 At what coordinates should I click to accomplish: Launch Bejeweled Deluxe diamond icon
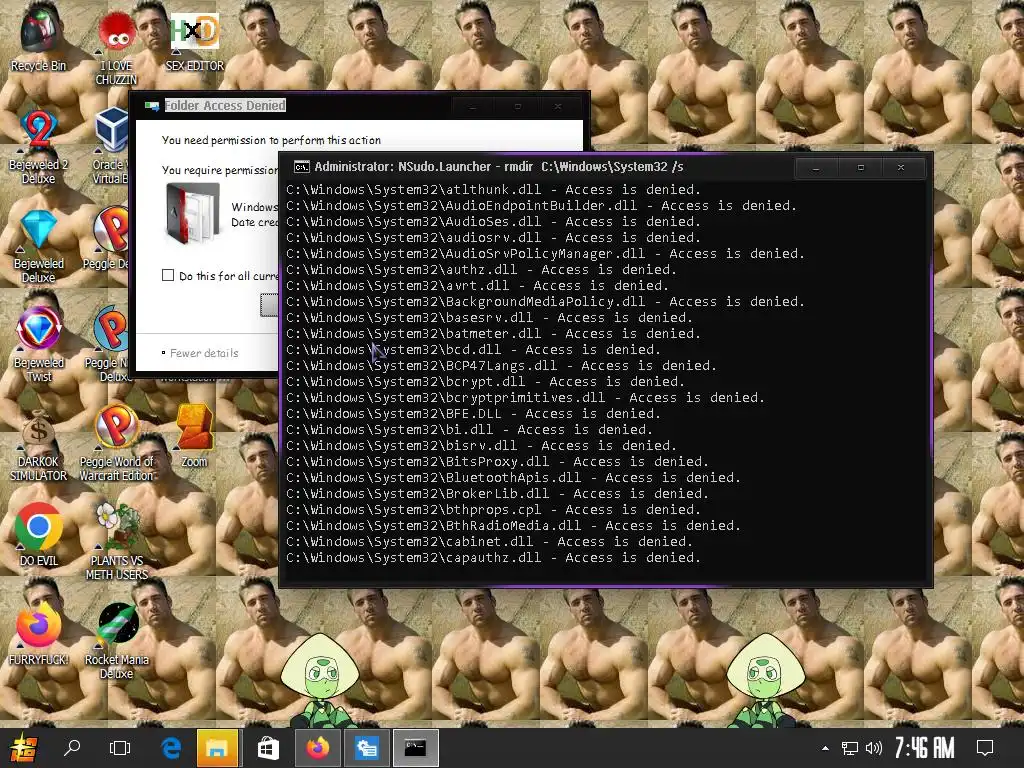tap(39, 246)
